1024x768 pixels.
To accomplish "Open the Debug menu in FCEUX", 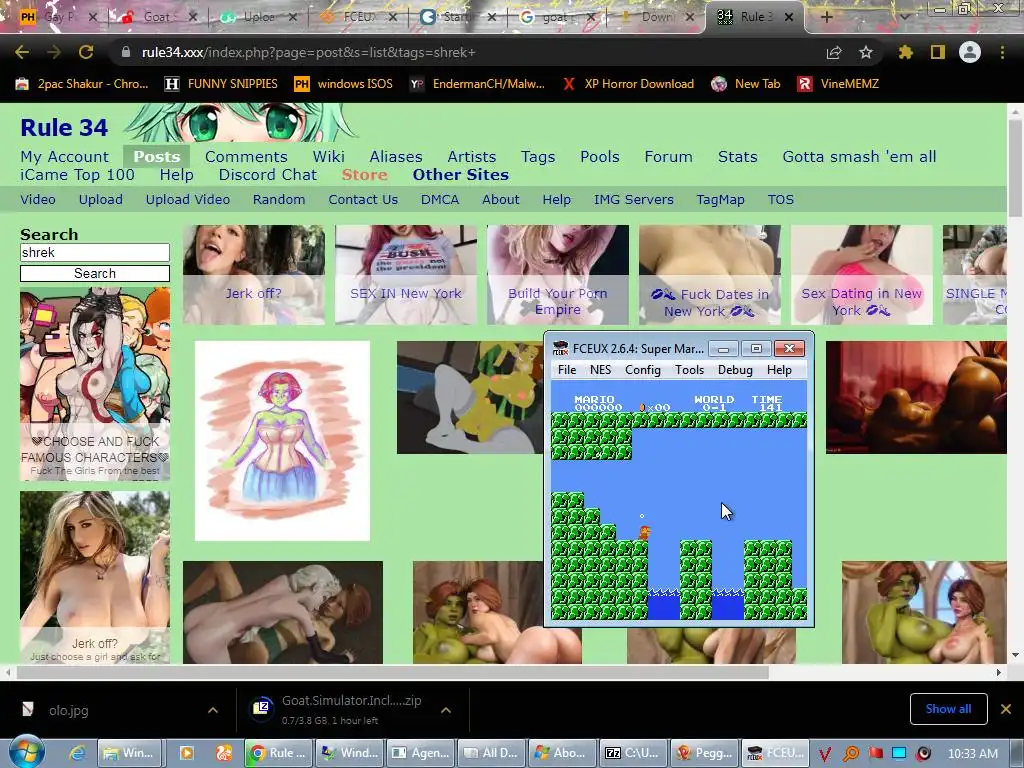I will [x=735, y=370].
